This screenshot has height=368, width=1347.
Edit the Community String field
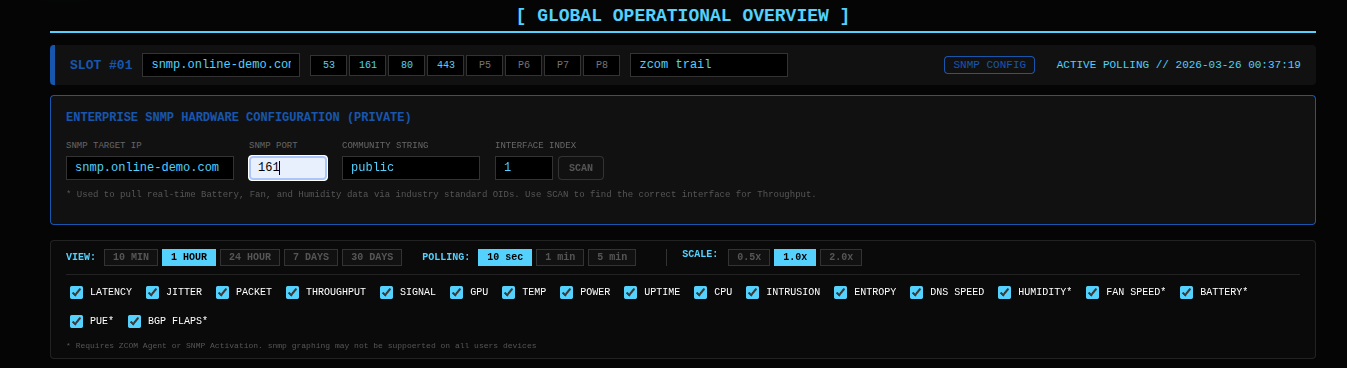(411, 168)
